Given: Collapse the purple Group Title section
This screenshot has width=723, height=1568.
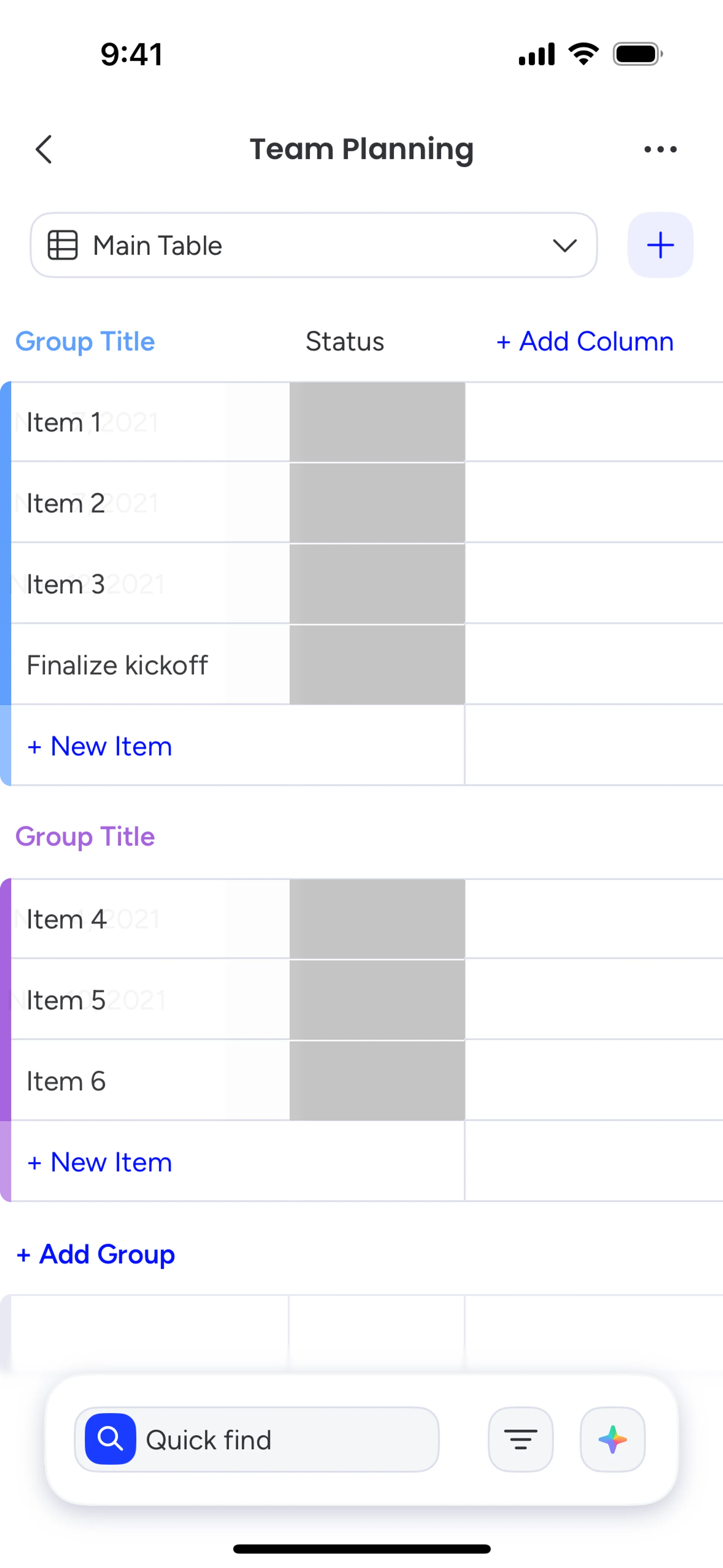Looking at the screenshot, I should coord(85,836).
